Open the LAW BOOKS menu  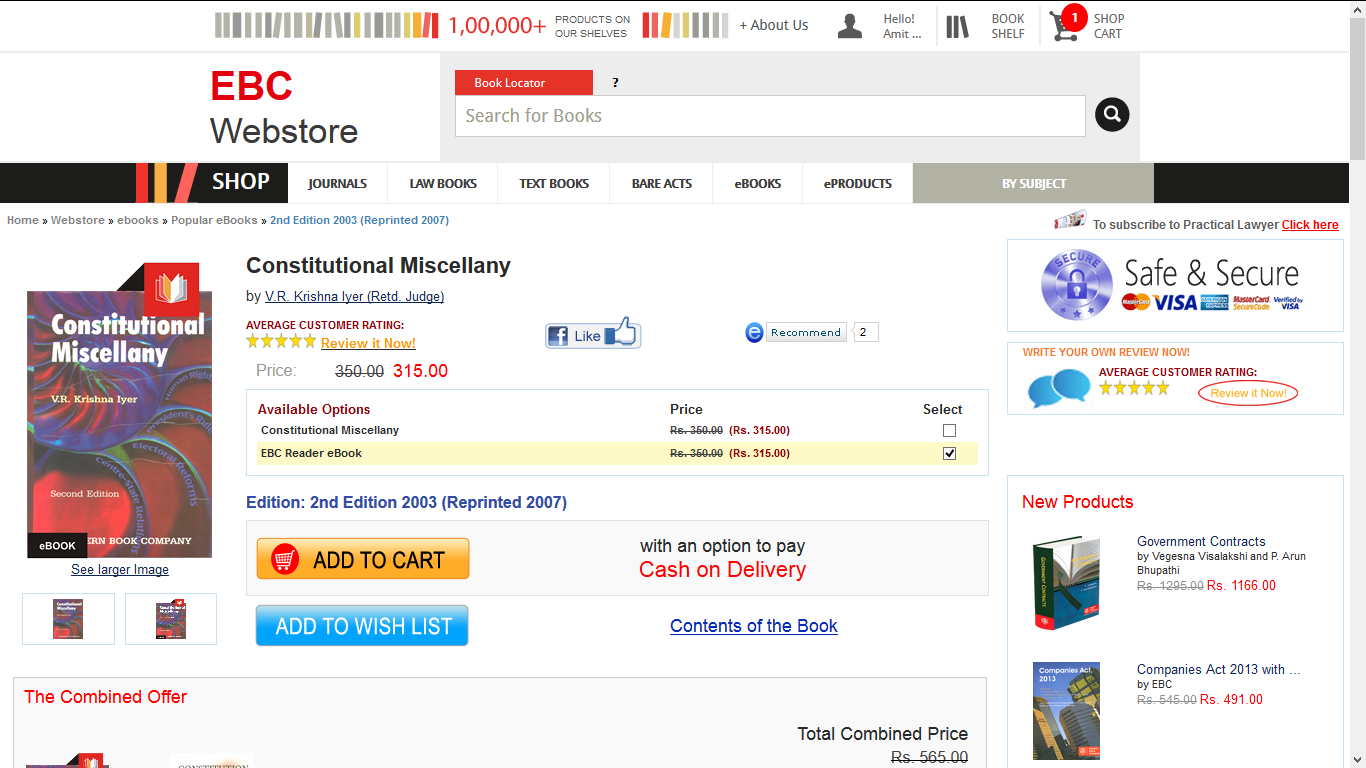[443, 183]
